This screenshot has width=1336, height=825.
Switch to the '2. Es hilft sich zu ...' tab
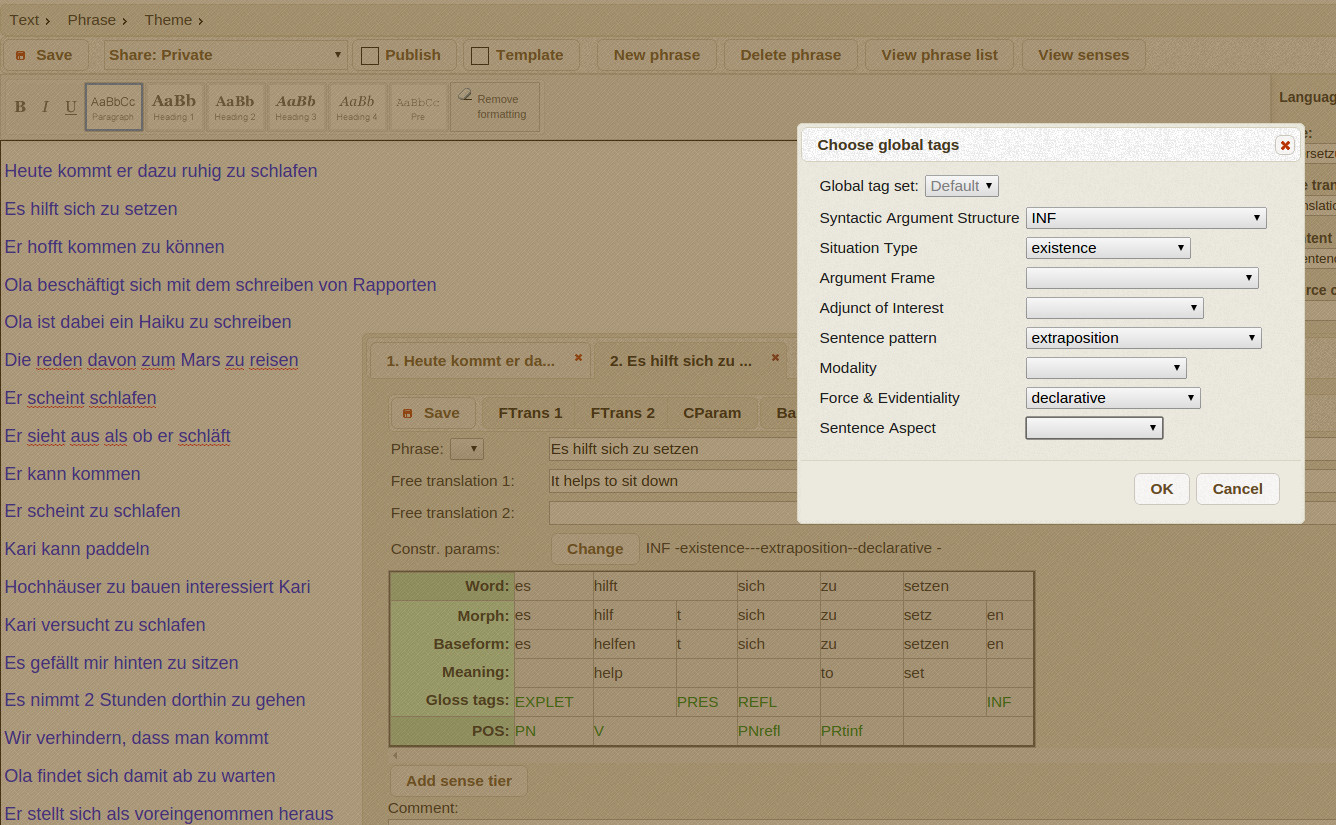[680, 361]
